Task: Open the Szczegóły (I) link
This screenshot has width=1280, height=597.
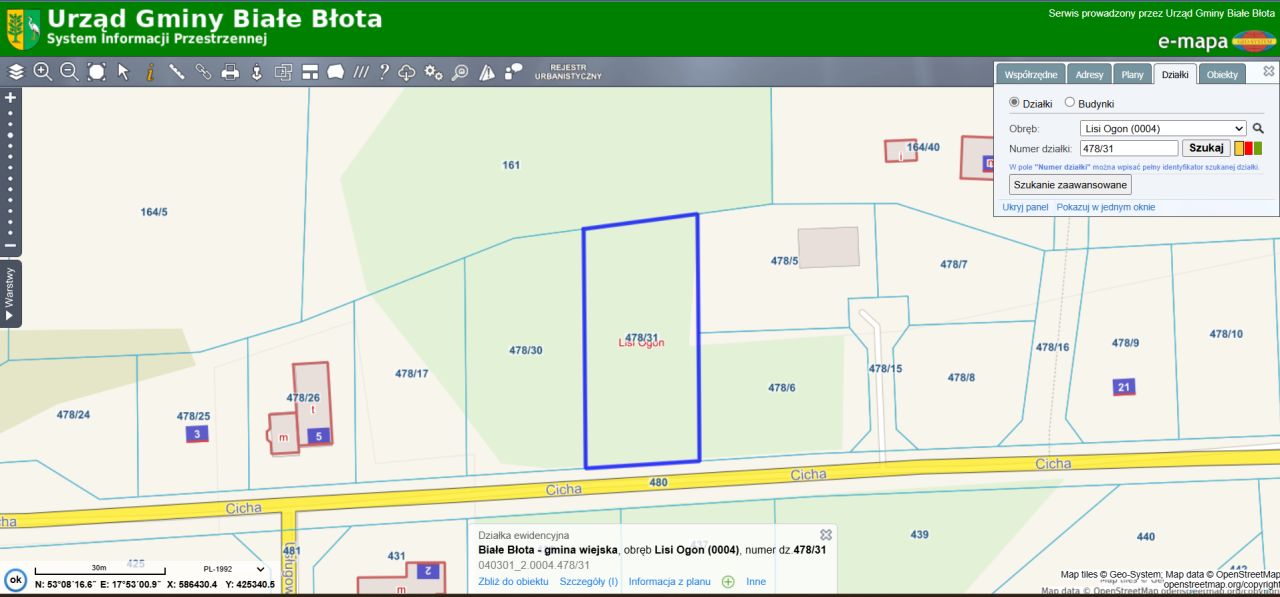Action: point(588,581)
